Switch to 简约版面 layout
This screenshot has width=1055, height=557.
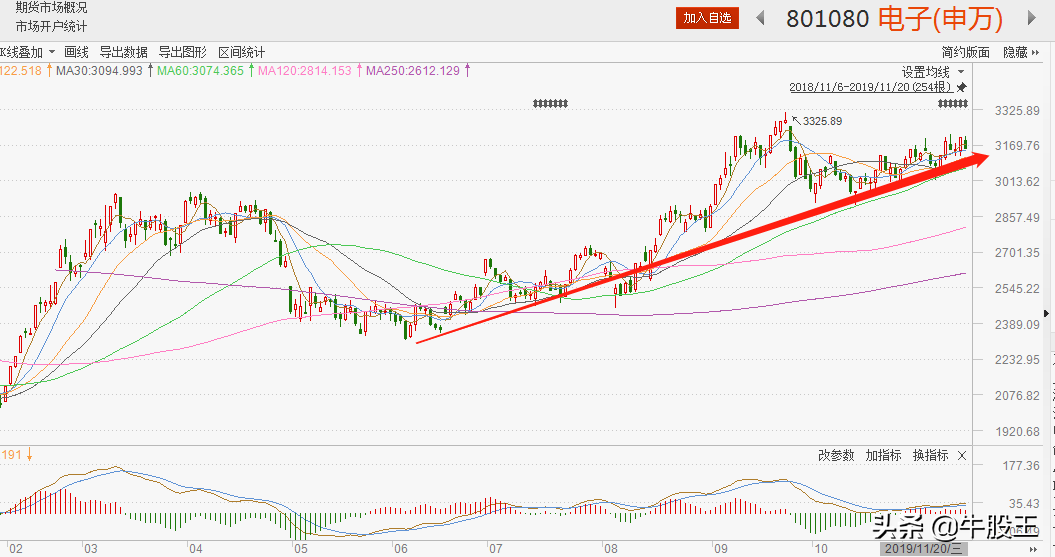[965, 52]
